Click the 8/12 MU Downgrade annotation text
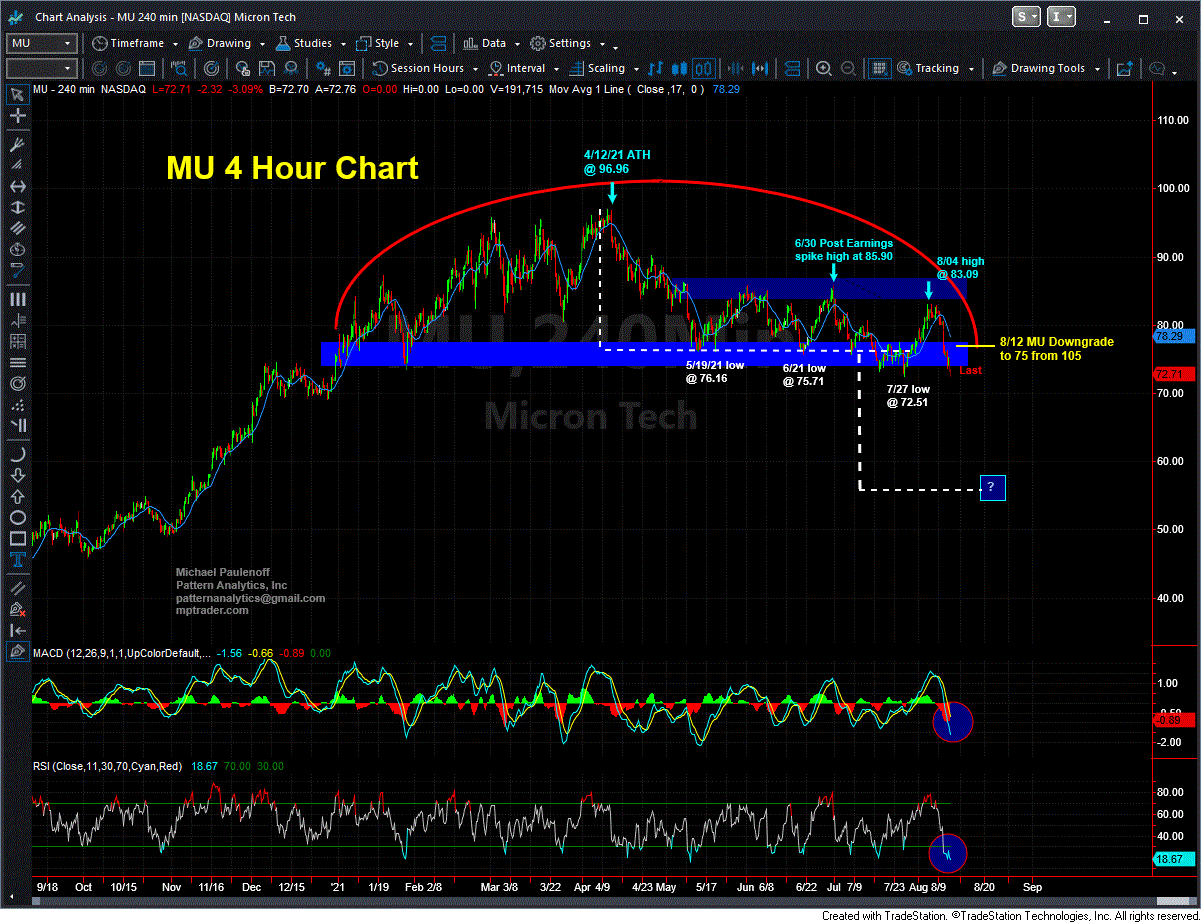Image resolution: width=1201 pixels, height=922 pixels. point(1056,348)
